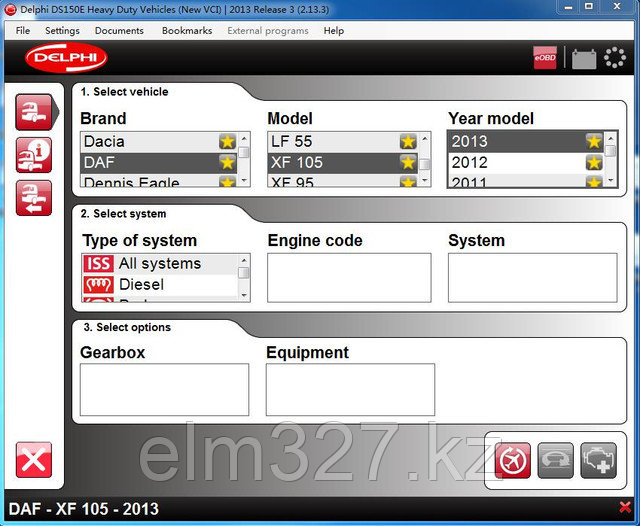640x526 pixels.
Task: Open the Help menu
Action: pos(334,31)
